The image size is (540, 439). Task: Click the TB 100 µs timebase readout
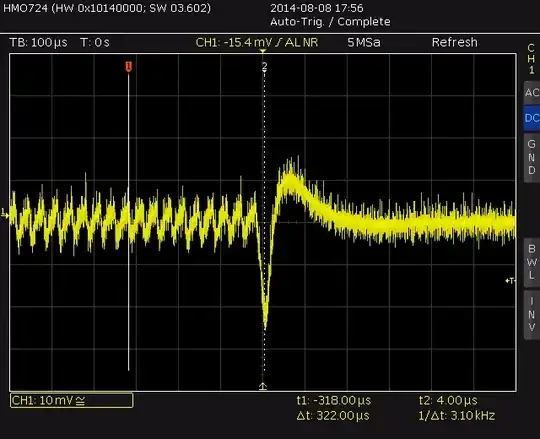pyautogui.click(x=39, y=43)
